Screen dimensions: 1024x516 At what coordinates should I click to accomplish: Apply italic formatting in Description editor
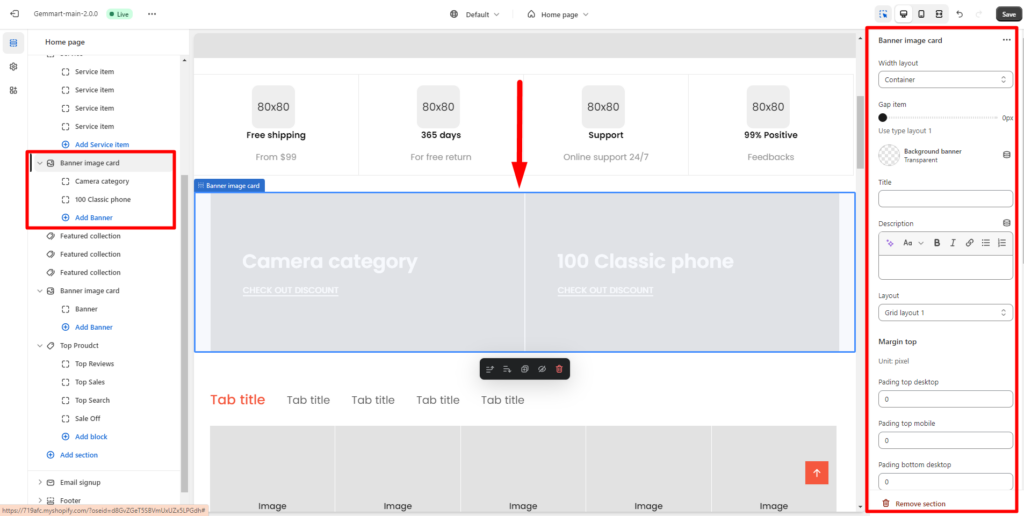tap(953, 242)
